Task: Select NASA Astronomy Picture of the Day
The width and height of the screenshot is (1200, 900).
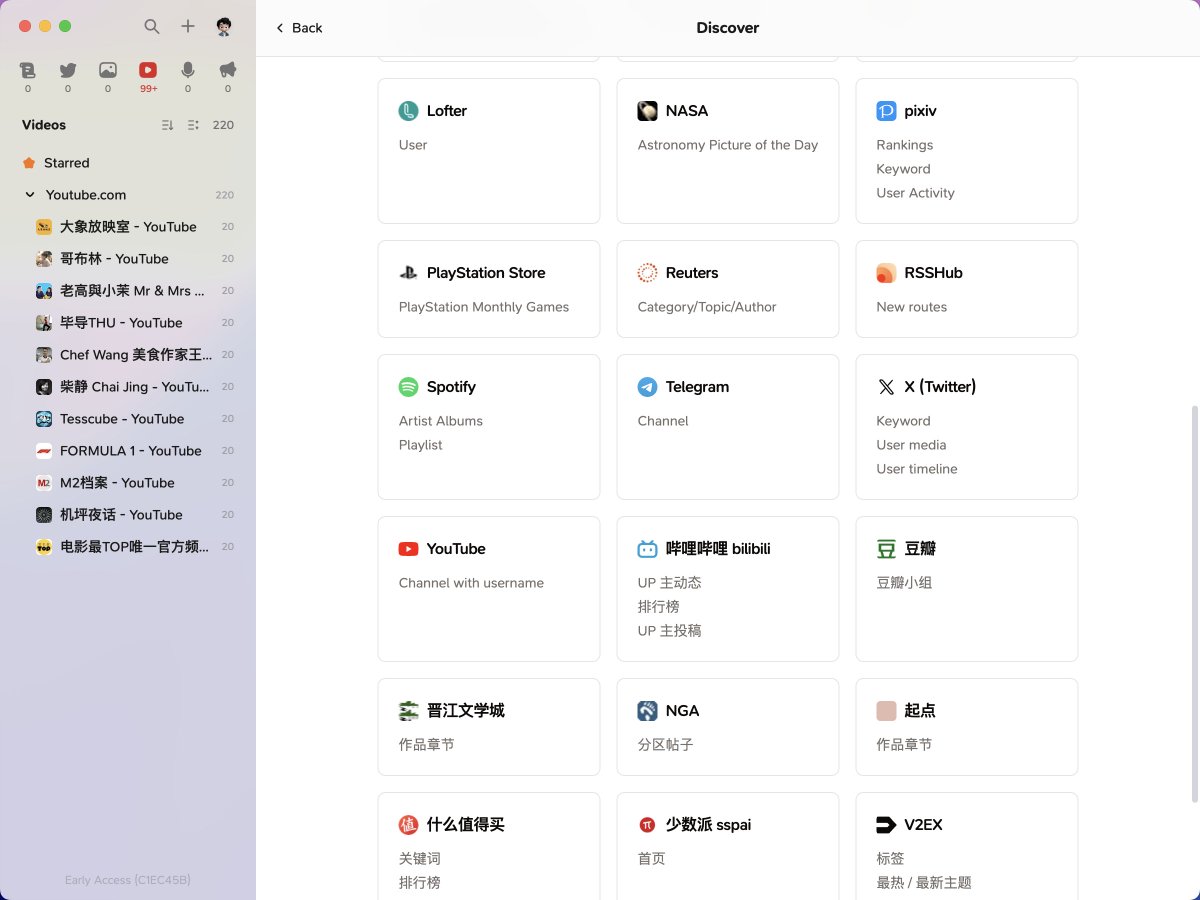Action: click(728, 145)
